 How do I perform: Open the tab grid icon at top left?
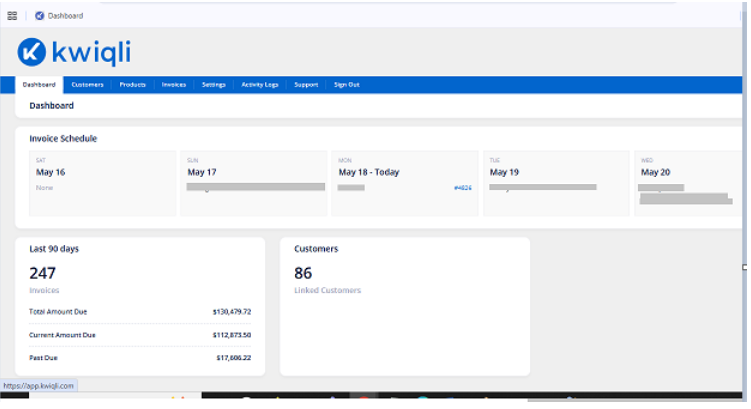[12, 16]
